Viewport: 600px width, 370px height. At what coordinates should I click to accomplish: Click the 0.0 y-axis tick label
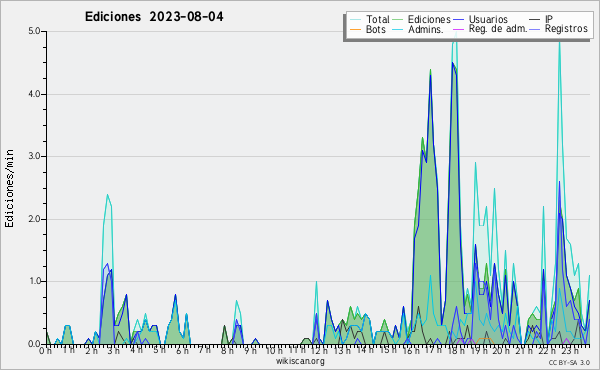pos(34,344)
